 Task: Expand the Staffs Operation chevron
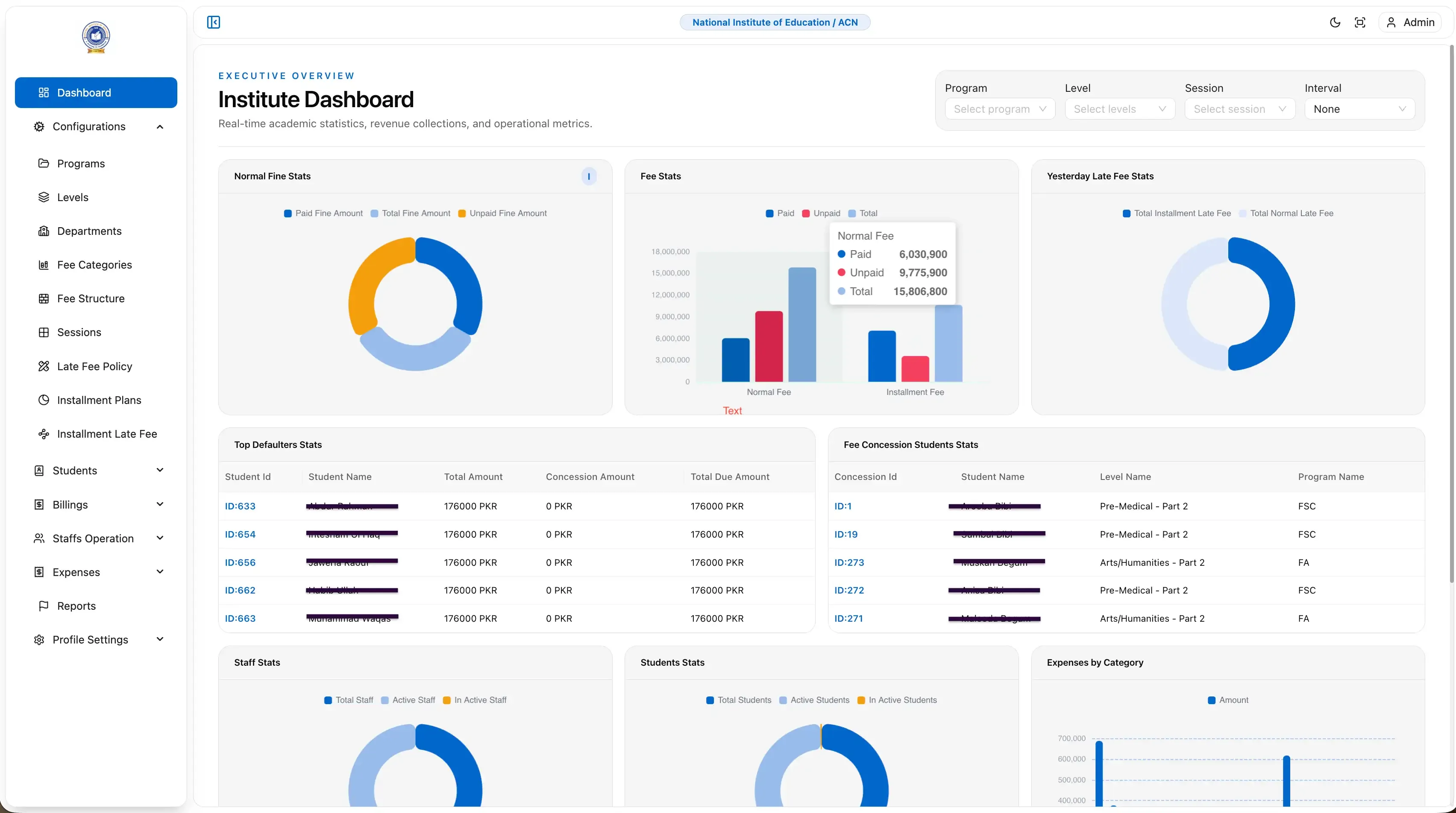pos(160,538)
